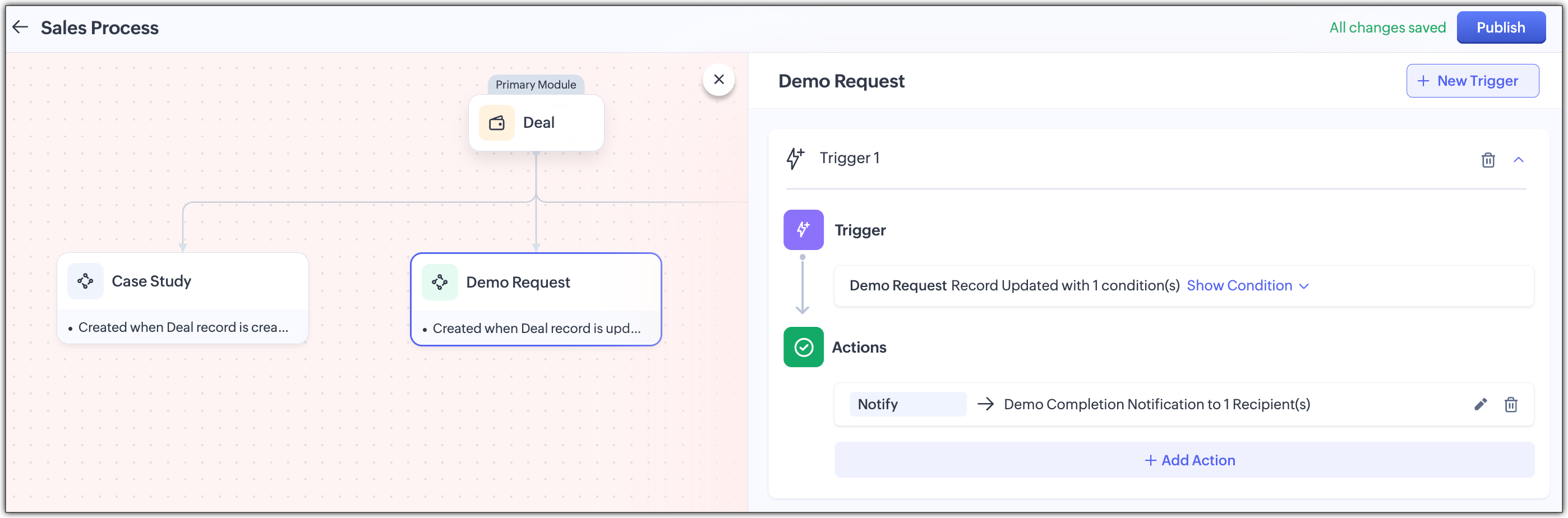Collapse the Trigger 1 section
Screen dimensions: 1568x518
pos(1518,159)
